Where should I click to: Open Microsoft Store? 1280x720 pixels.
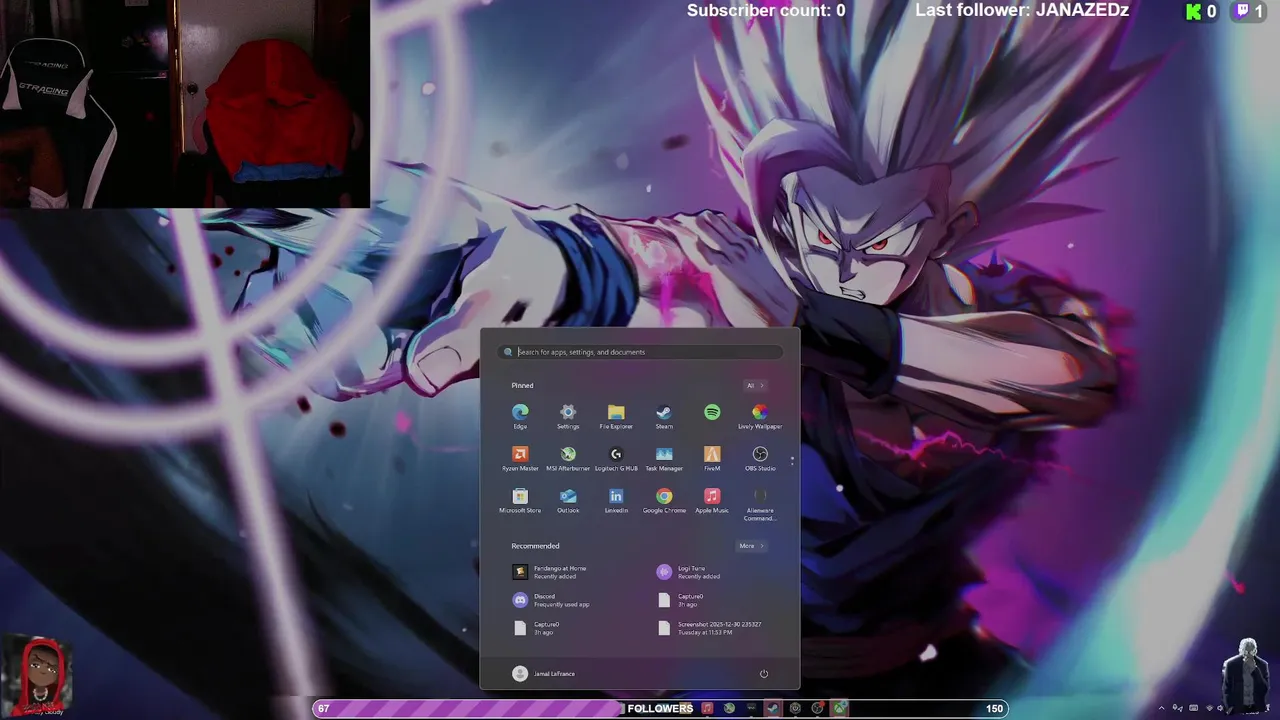[520, 501]
